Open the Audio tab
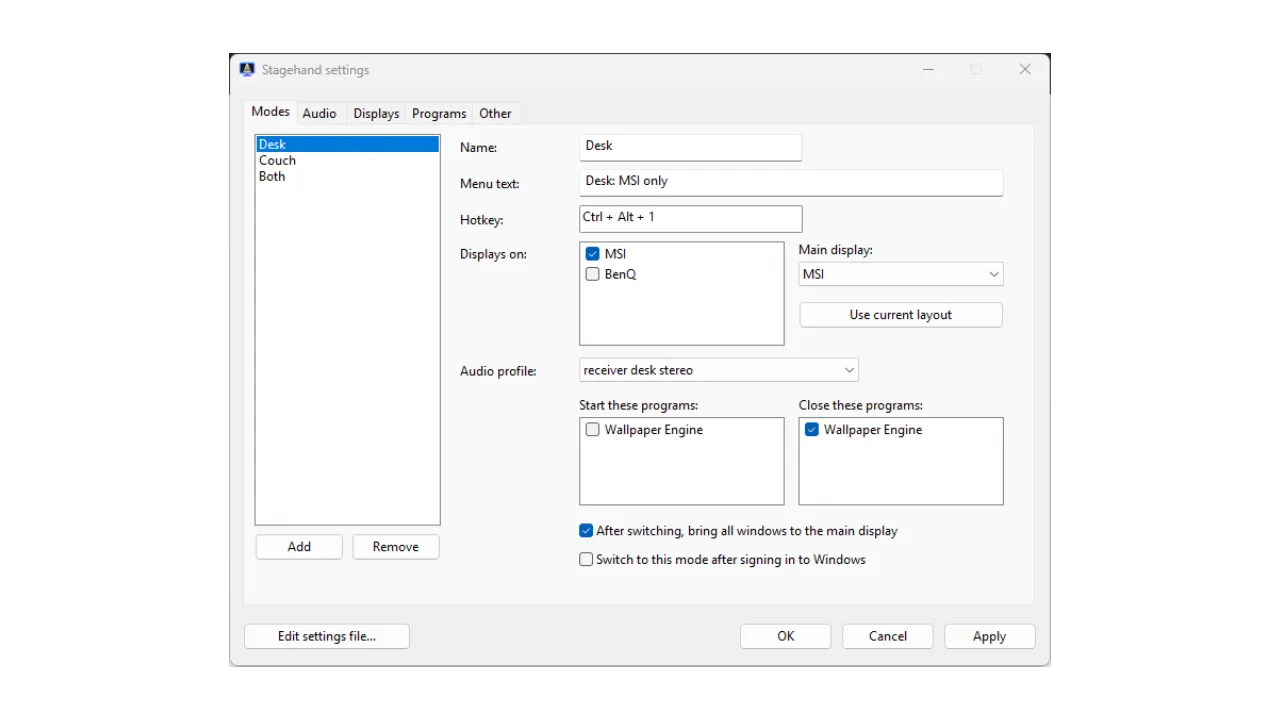Image resolution: width=1280 pixels, height=720 pixels. click(x=319, y=114)
